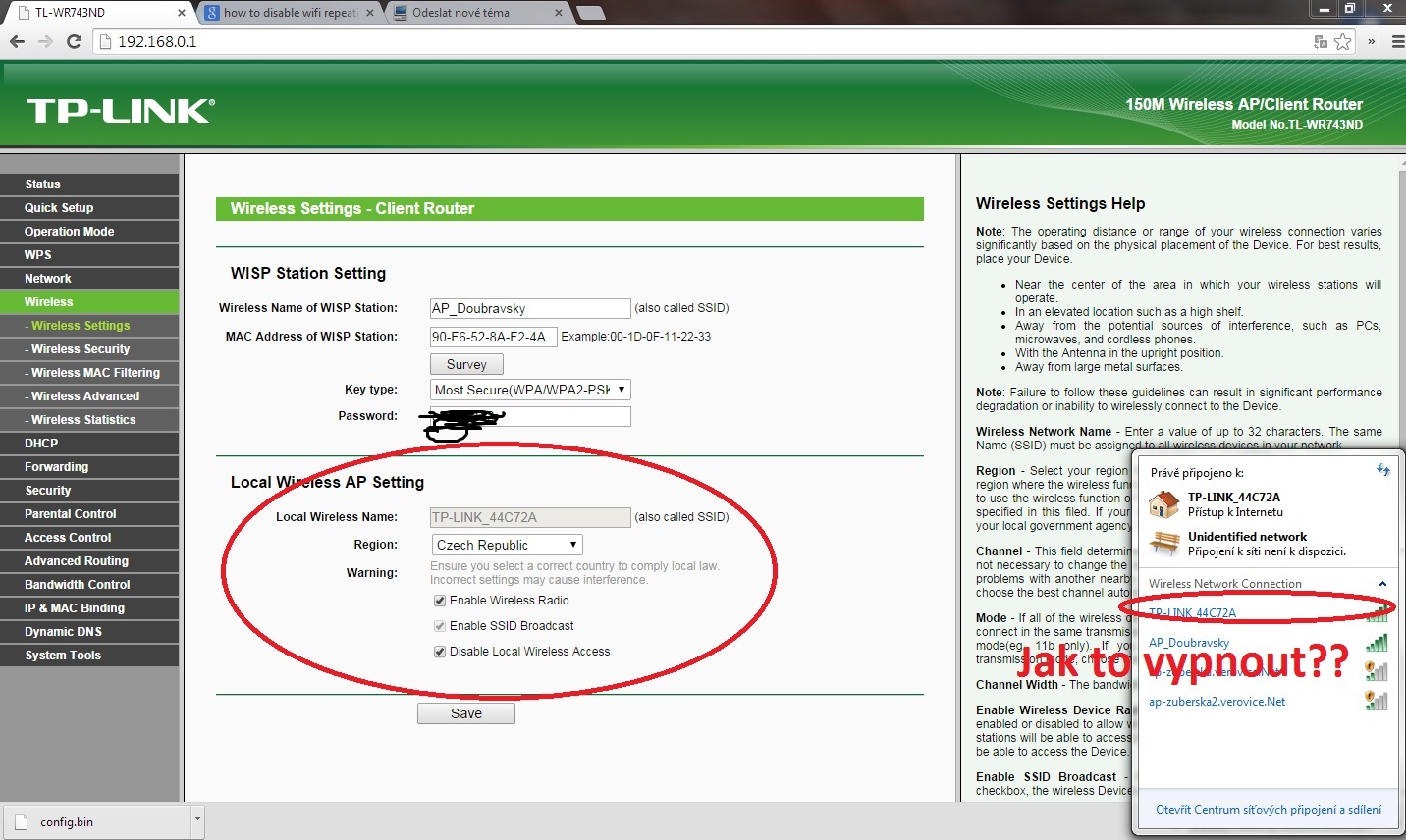Select the Wireless menu section

point(89,302)
